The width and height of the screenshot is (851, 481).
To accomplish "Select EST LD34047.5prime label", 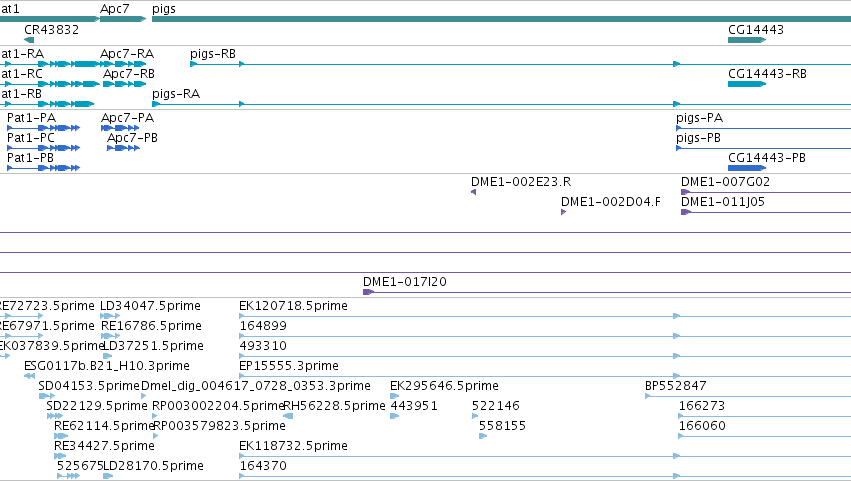I will 150,306.
